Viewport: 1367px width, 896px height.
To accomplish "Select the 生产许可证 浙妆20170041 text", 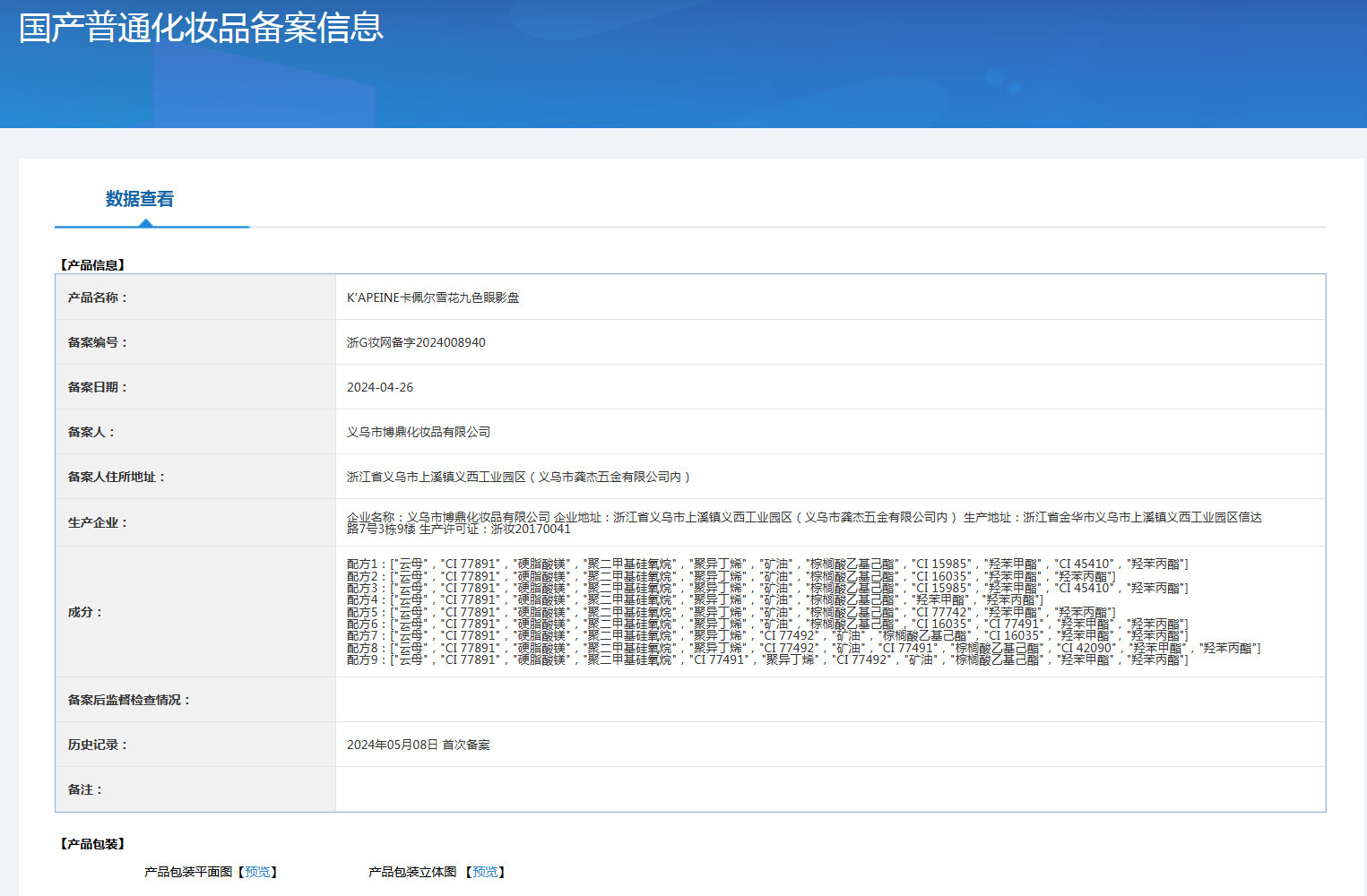I will tap(495, 529).
